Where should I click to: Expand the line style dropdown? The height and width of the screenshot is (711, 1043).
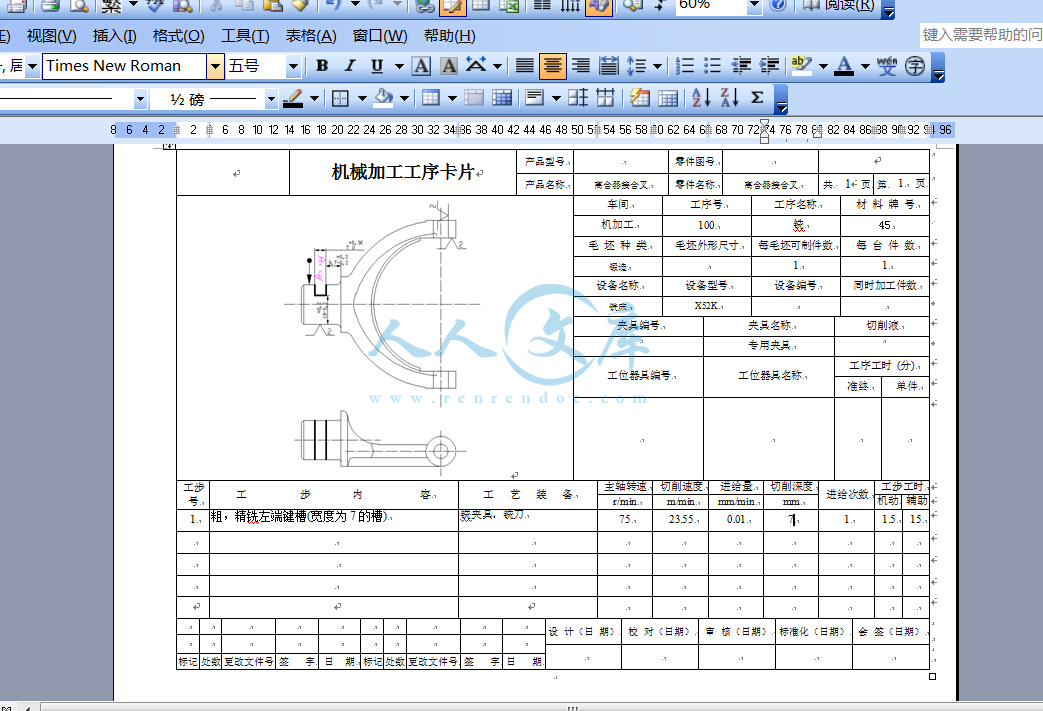(x=140, y=100)
